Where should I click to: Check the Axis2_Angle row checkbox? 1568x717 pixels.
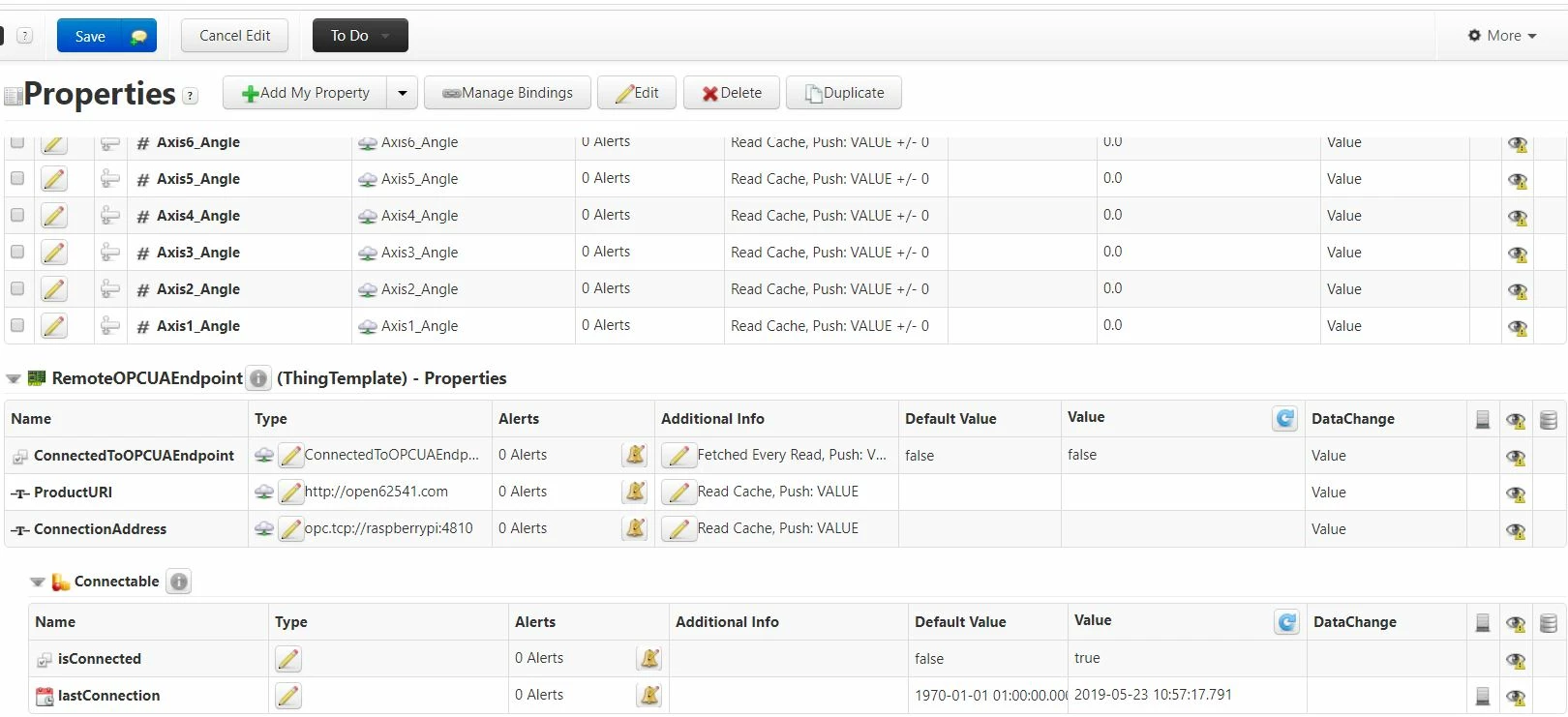click(17, 288)
